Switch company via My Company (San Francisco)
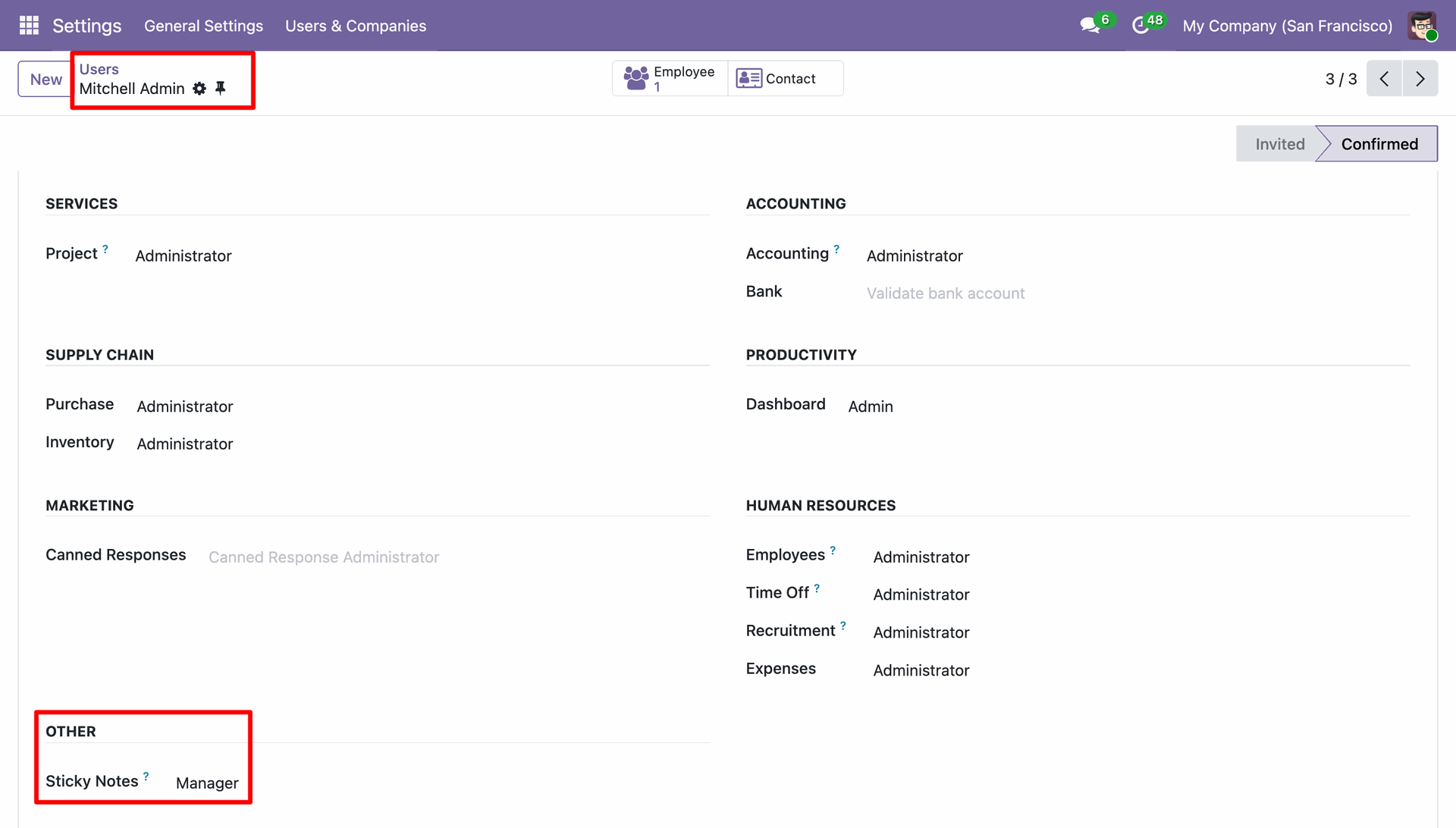The image size is (1456, 828). [1287, 26]
